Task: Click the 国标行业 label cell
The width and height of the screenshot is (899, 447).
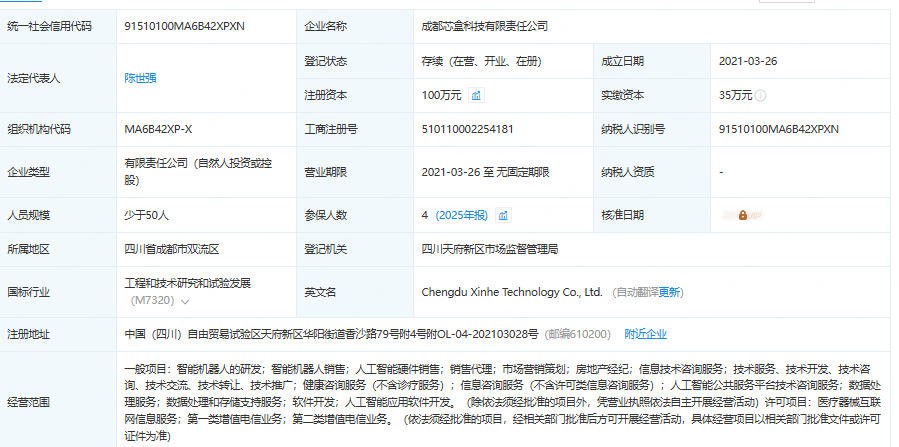Action: pyautogui.click(x=58, y=292)
